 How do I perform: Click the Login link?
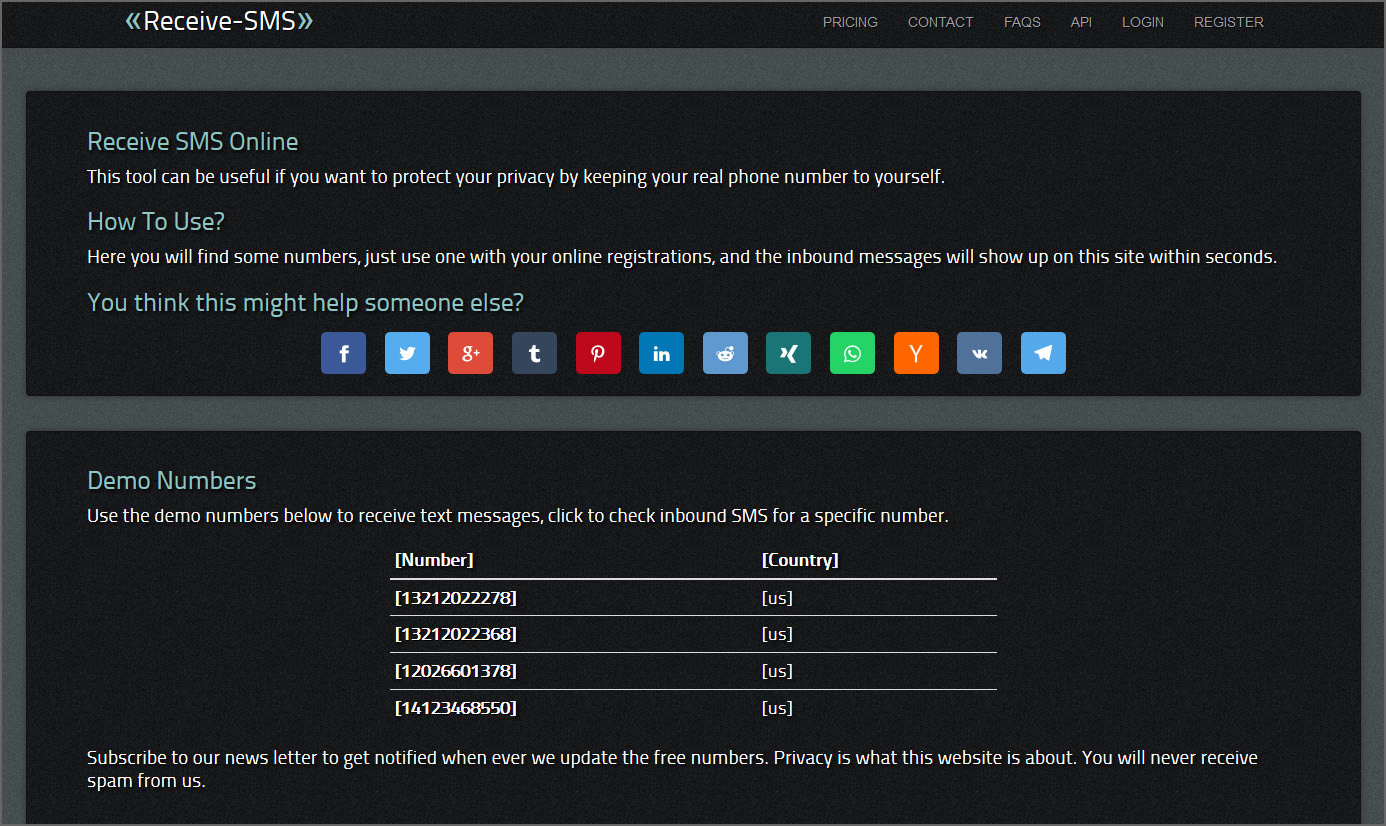(x=1142, y=22)
